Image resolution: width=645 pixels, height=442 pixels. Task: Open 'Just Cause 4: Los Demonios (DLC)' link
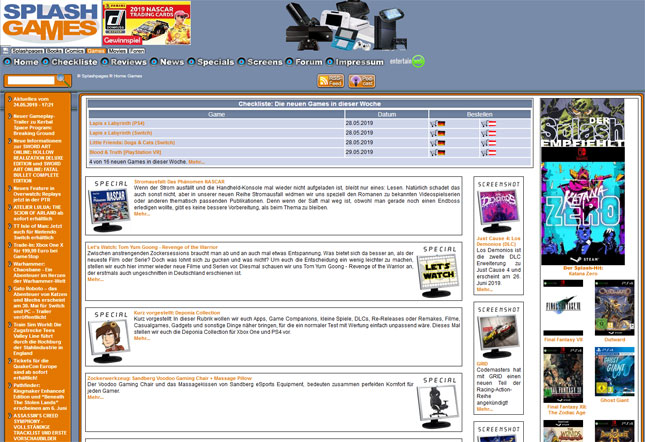[x=498, y=241]
